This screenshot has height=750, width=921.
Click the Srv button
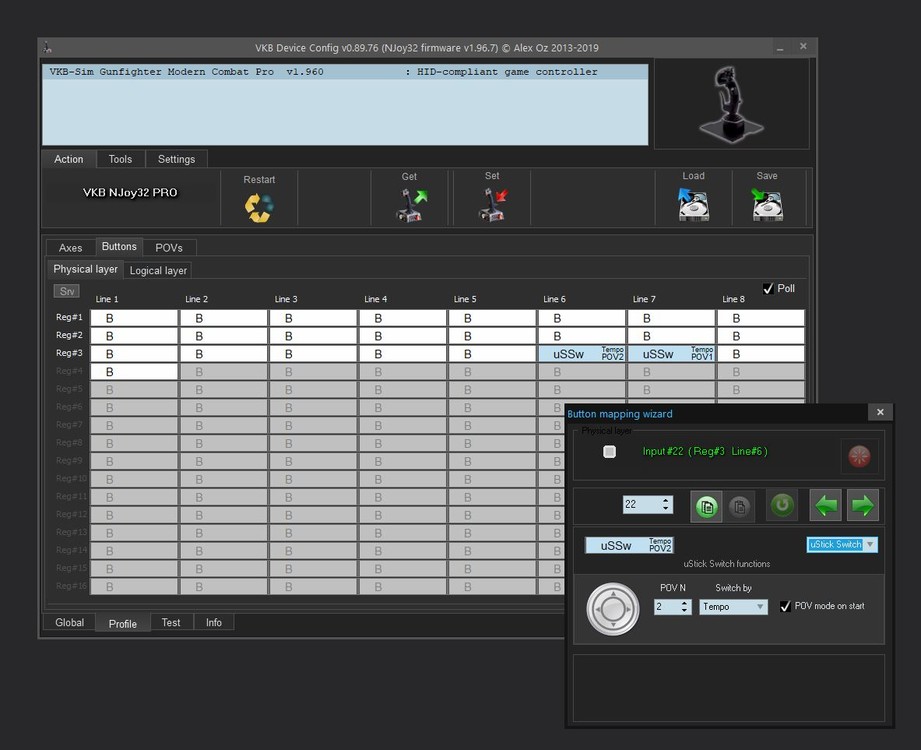pyautogui.click(x=66, y=291)
